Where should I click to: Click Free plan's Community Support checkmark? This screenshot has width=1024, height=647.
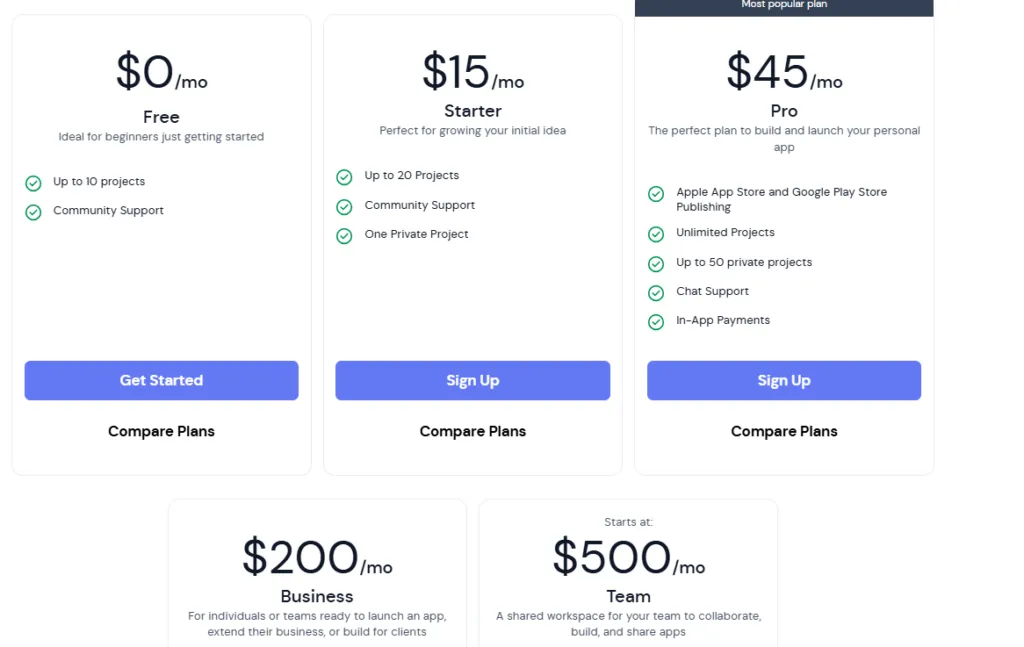coord(33,212)
